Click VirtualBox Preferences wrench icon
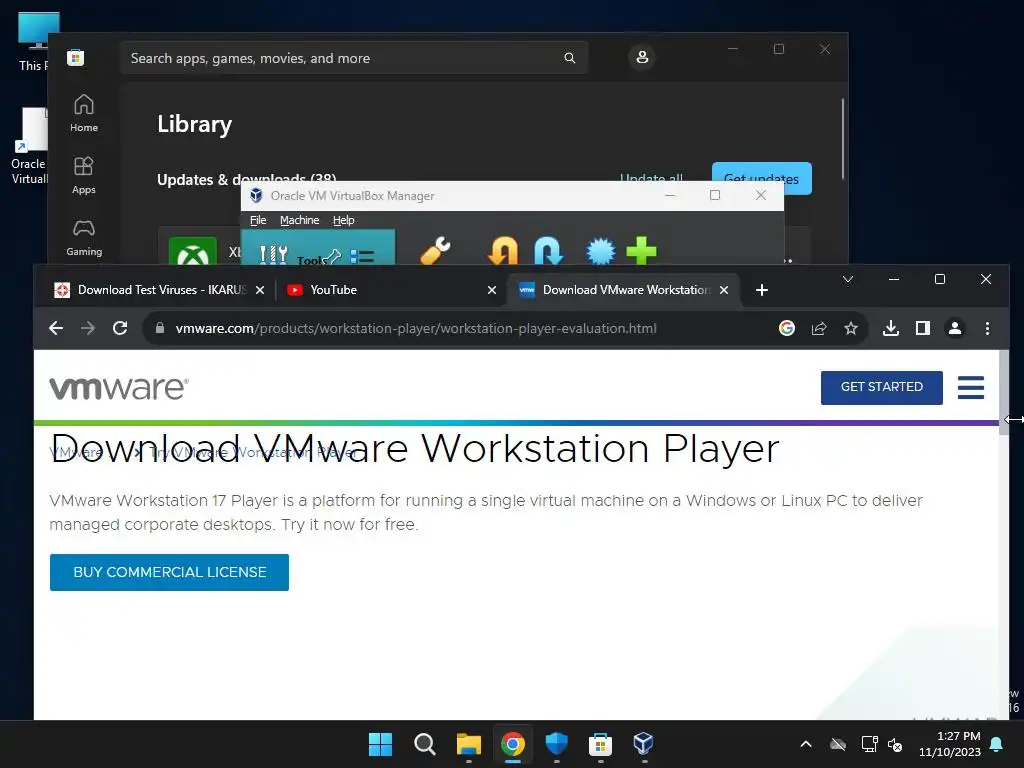Image resolution: width=1024 pixels, height=768 pixels. click(436, 251)
